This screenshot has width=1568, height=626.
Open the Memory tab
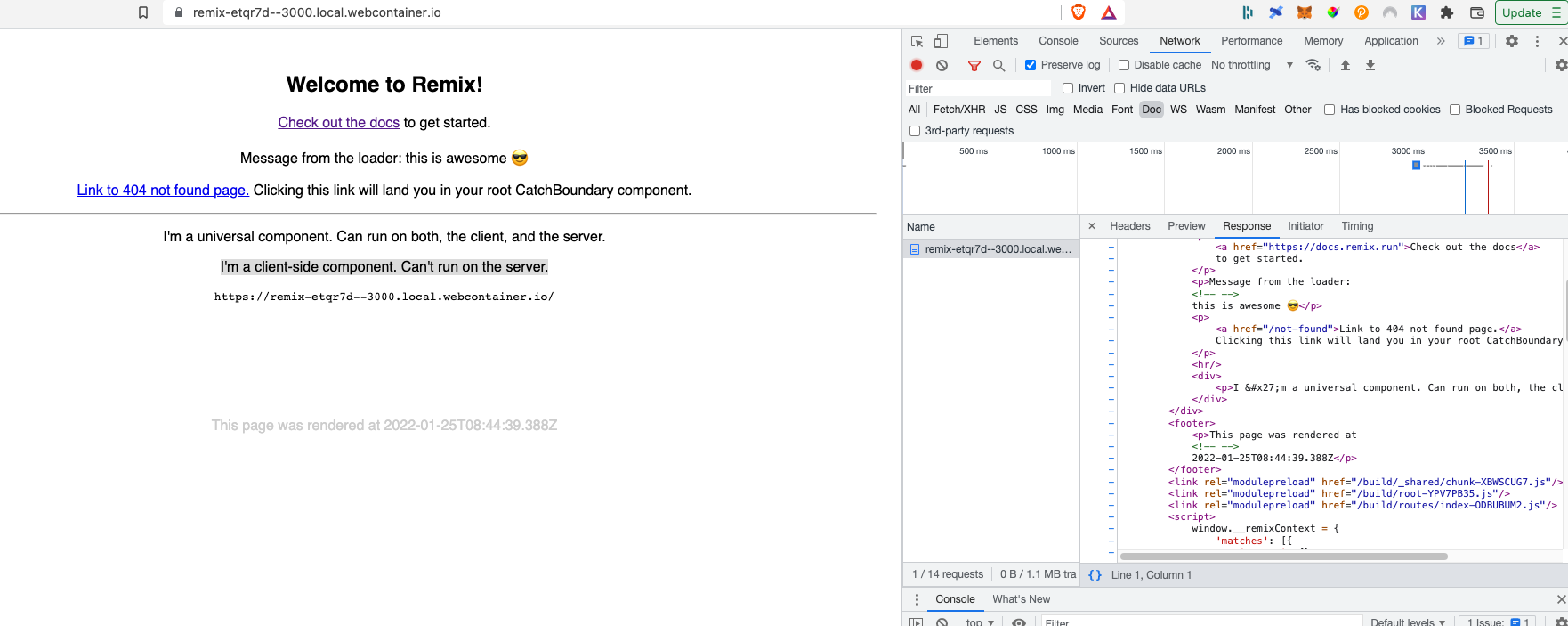tap(1323, 41)
